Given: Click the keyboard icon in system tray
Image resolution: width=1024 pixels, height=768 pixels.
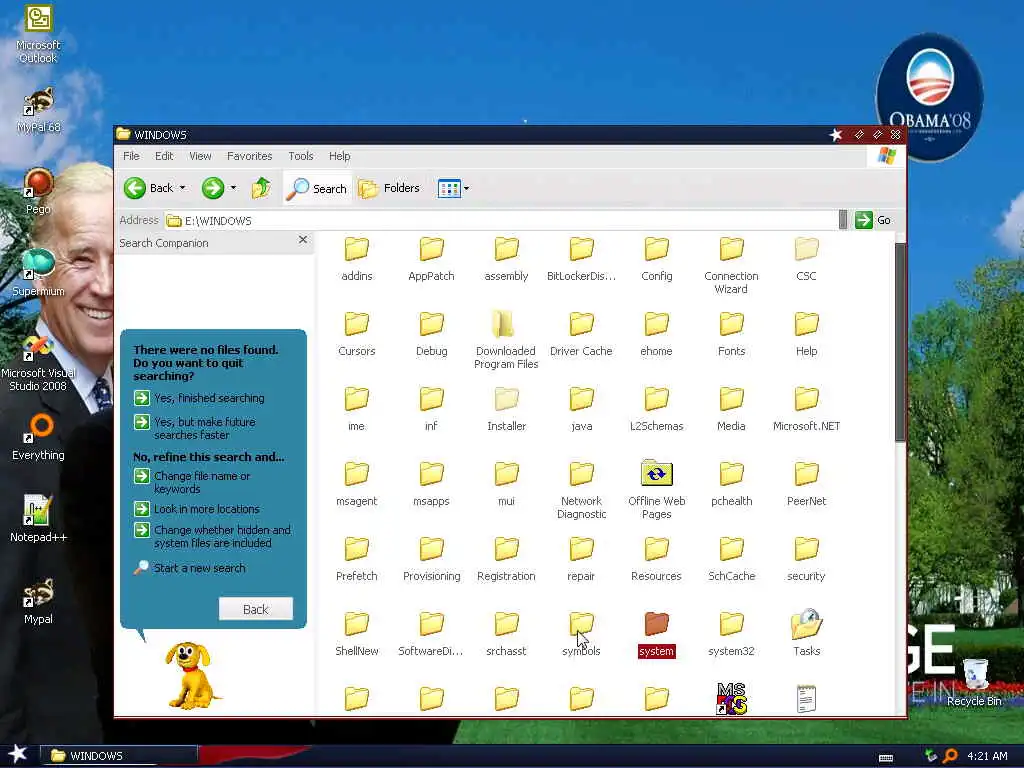Looking at the screenshot, I should (886, 758).
